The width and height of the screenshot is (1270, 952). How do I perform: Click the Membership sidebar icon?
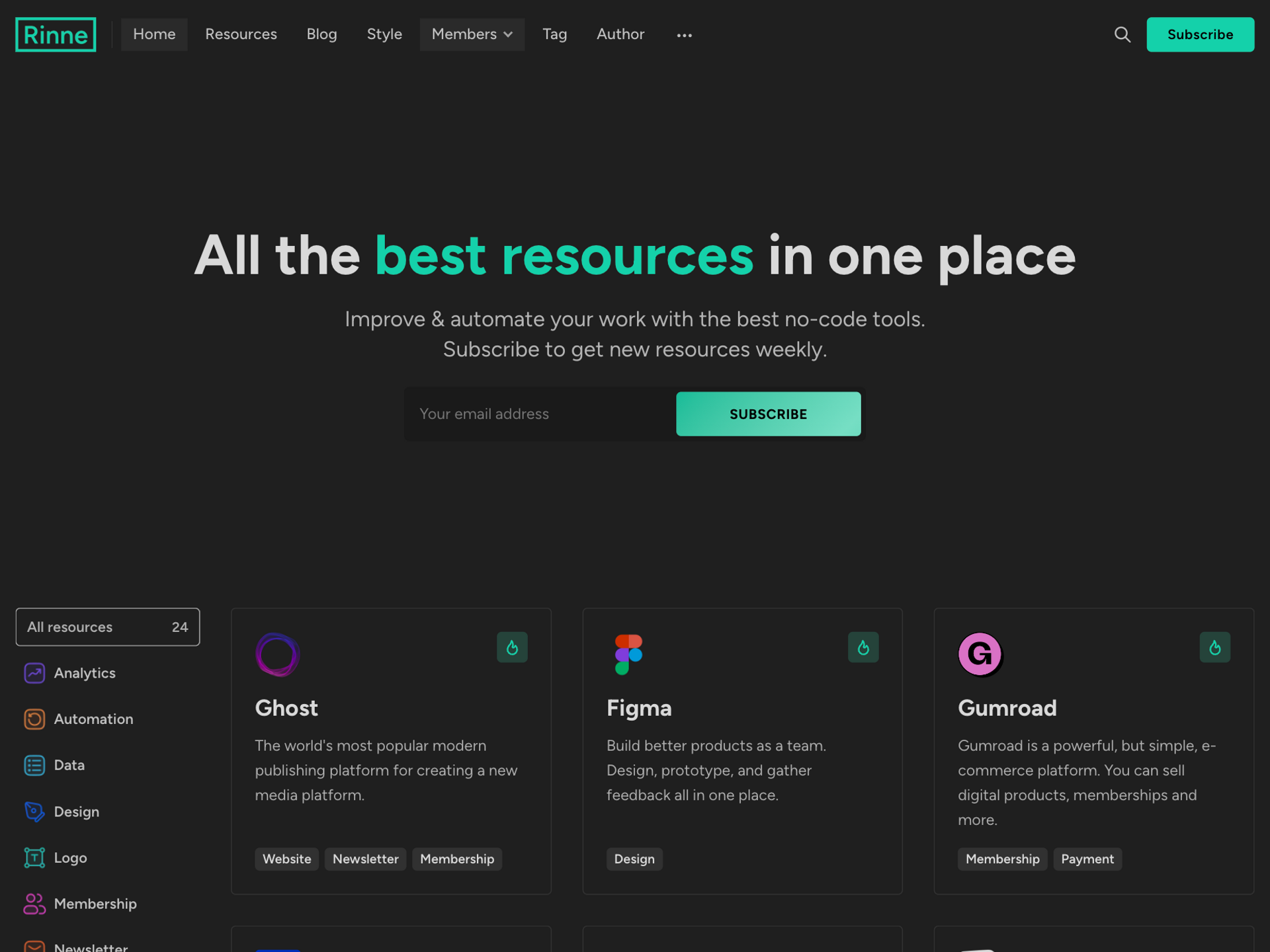33,903
